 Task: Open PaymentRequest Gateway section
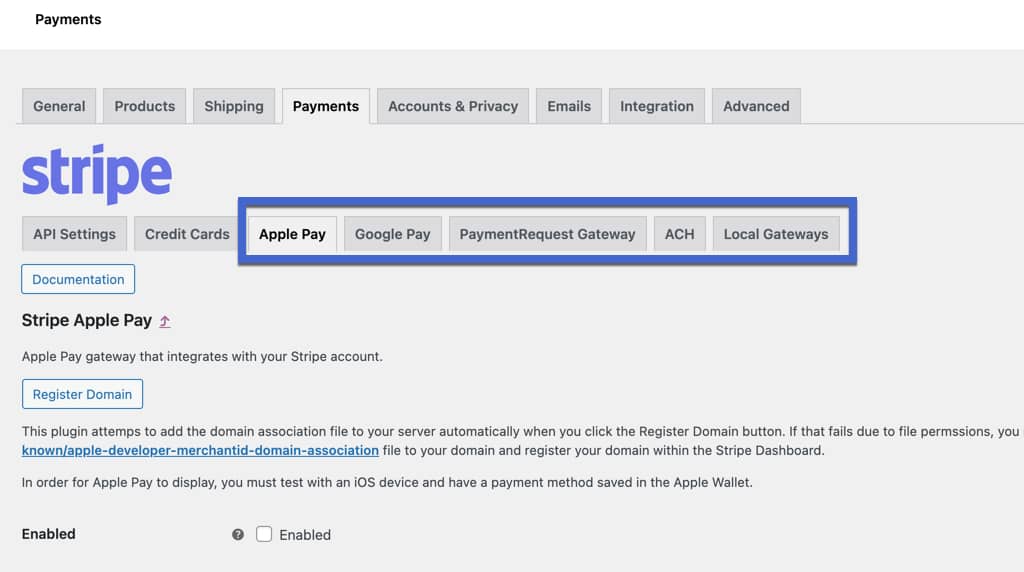547,234
